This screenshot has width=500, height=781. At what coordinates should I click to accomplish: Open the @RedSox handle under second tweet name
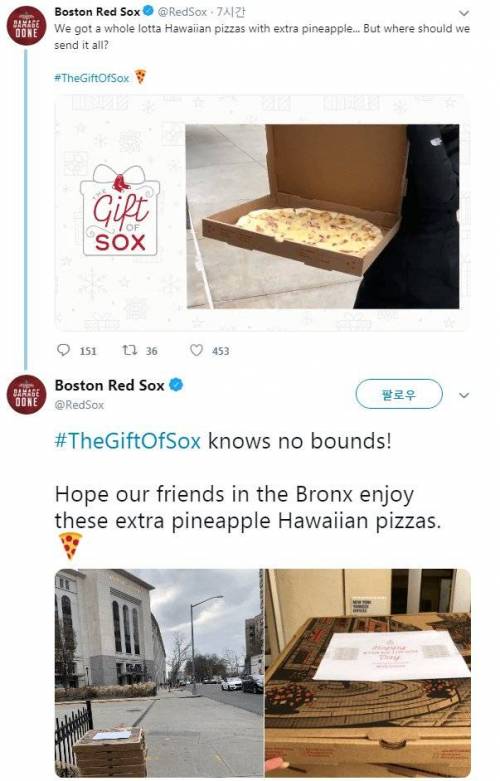tap(79, 405)
